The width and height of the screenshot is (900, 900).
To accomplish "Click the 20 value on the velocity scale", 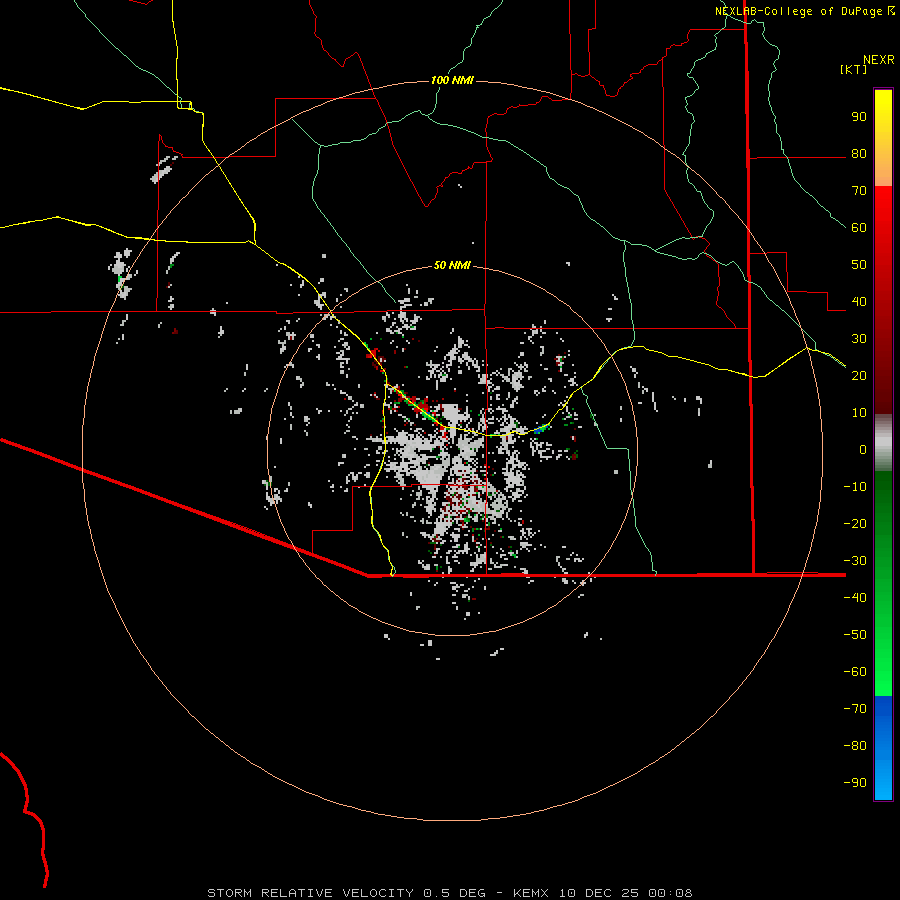I will (x=859, y=376).
